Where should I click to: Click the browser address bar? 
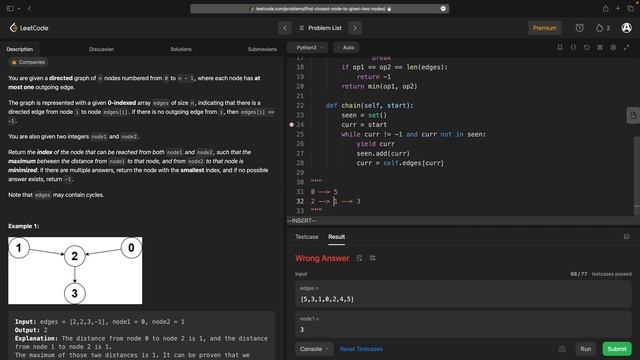(x=320, y=9)
